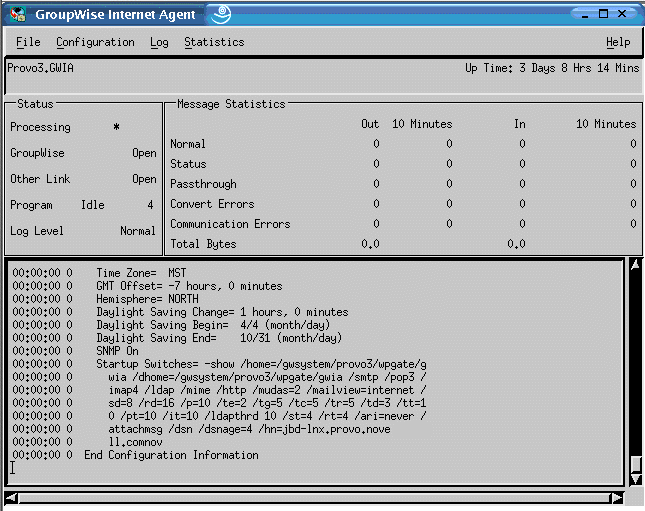Click the Other Link status label
The height and width of the screenshot is (511, 645).
[40, 179]
